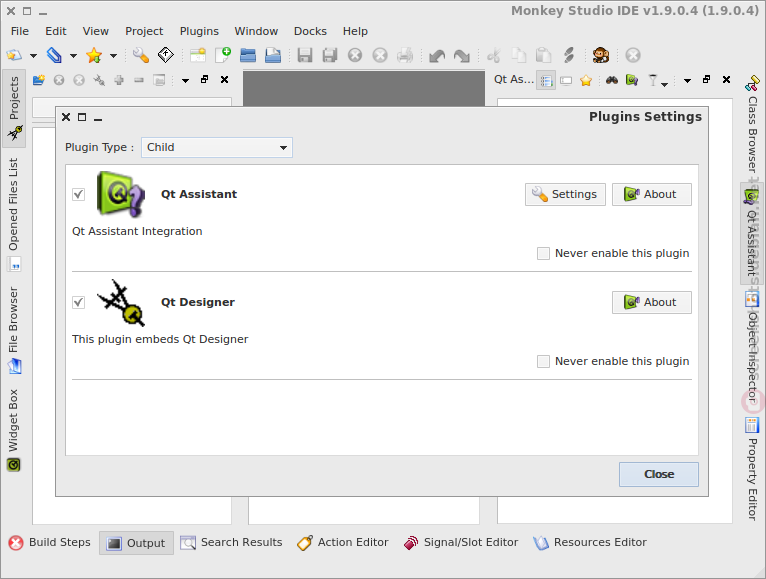Close the Qt Assistant dock panel

(726, 80)
